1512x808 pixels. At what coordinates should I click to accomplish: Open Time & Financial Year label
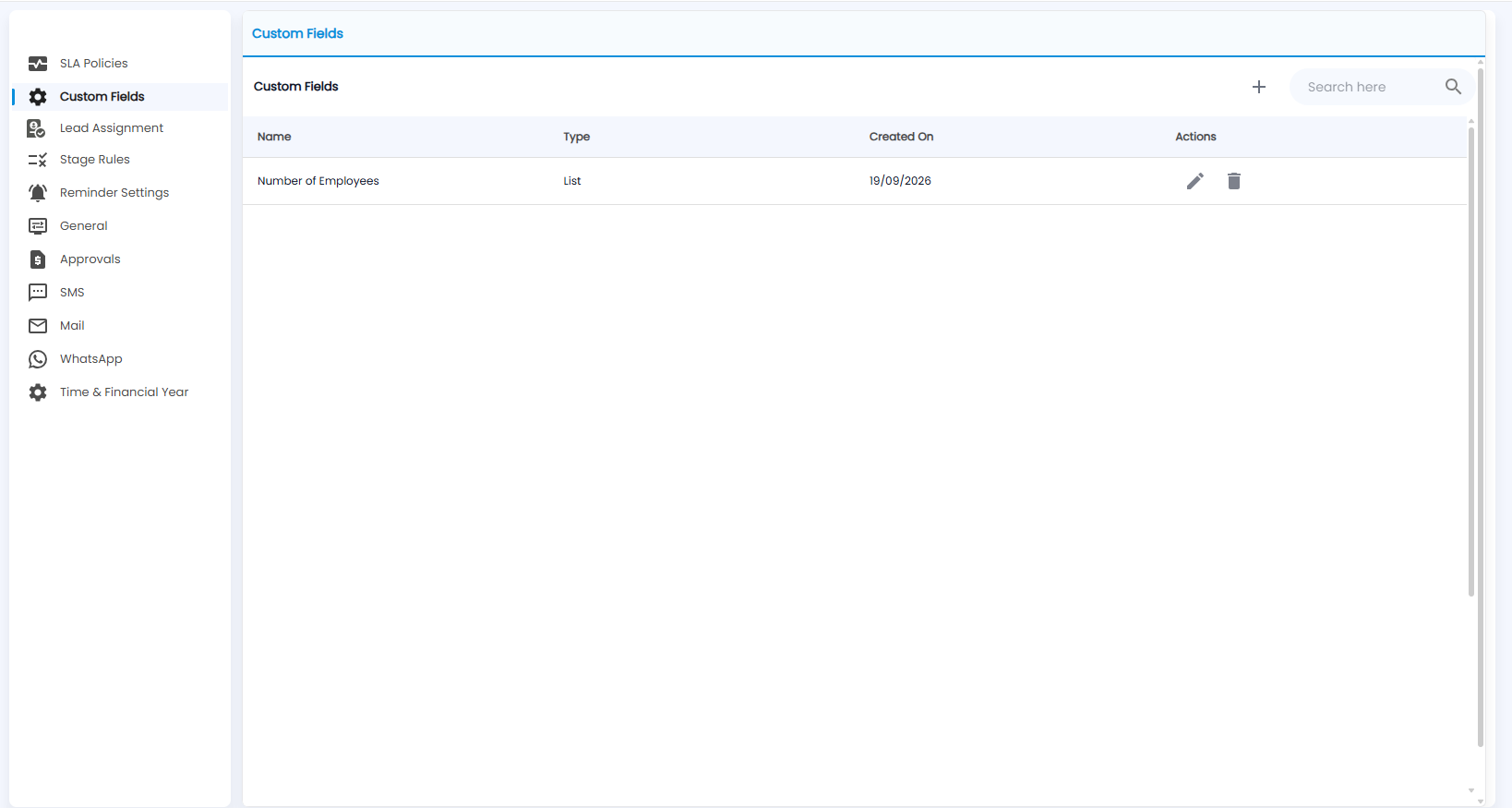[125, 392]
